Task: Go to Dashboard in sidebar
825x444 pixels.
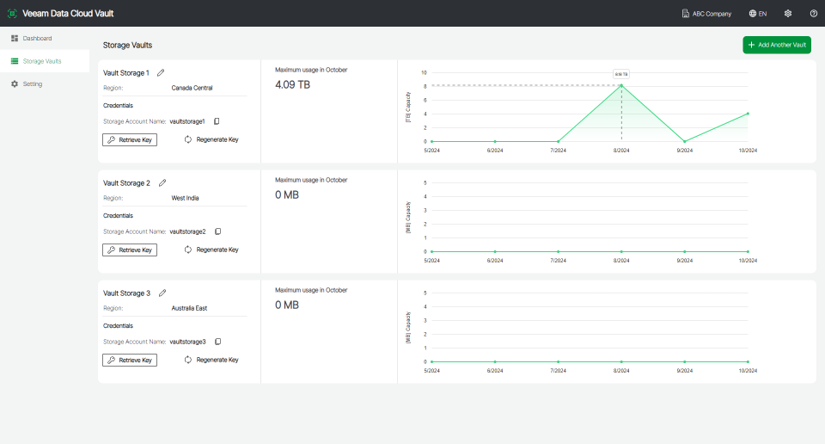Action: coord(37,38)
